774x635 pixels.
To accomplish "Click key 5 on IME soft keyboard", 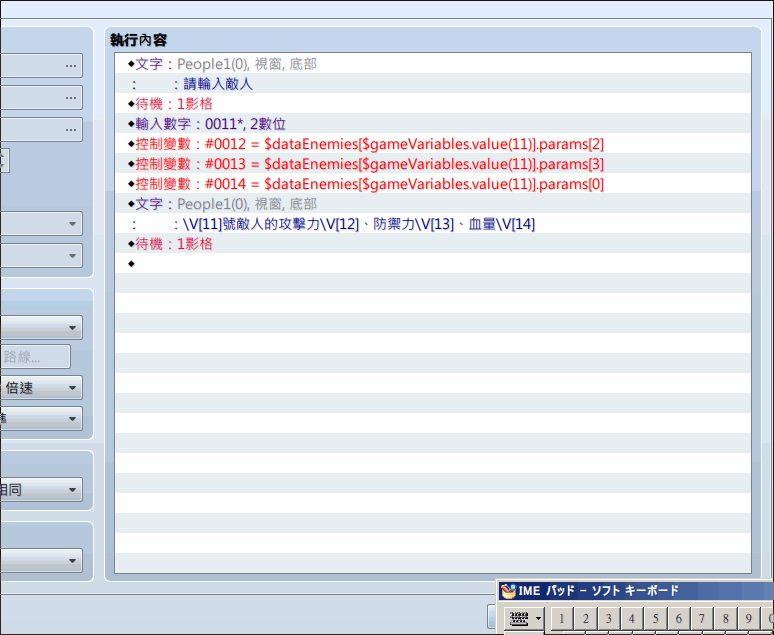I will click(x=656, y=618).
